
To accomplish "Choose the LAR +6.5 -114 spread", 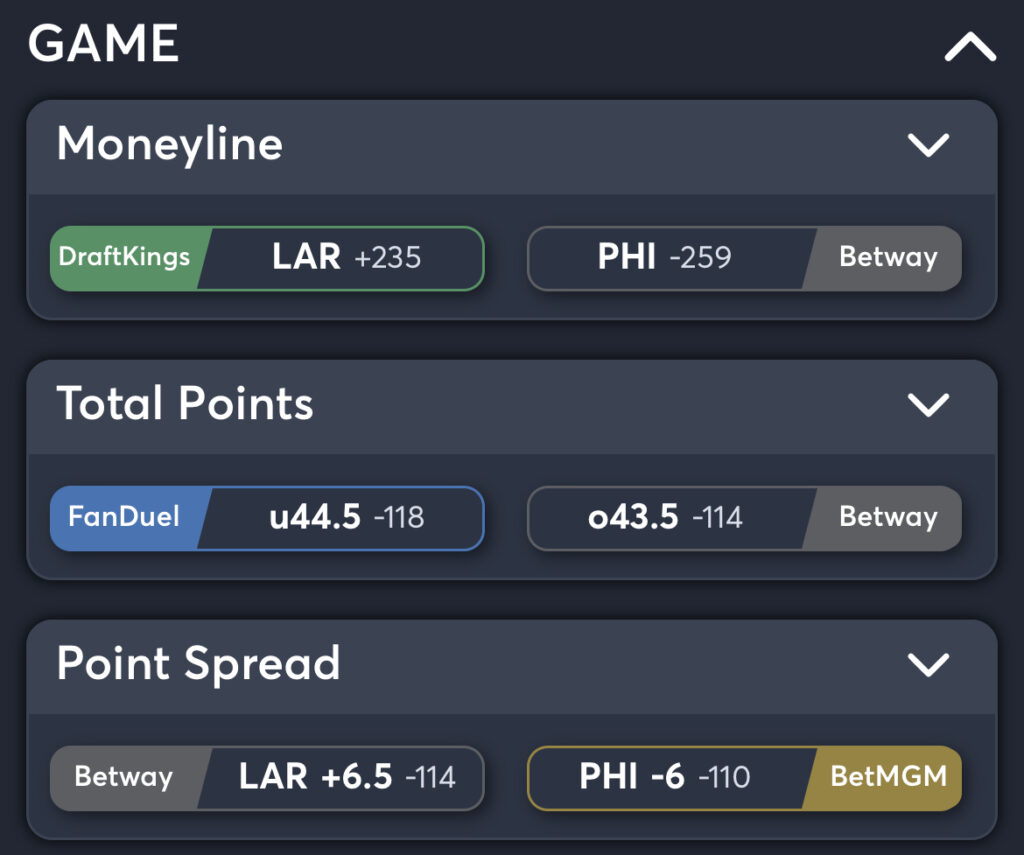I will click(x=345, y=777).
